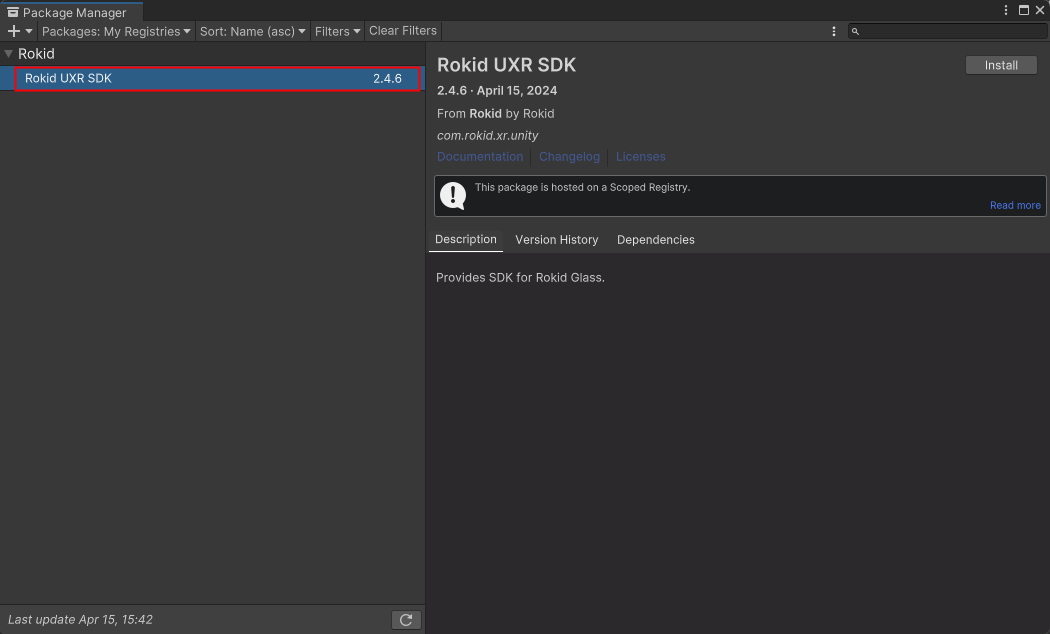Click Clear Filters button
Image resolution: width=1050 pixels, height=634 pixels.
402,31
